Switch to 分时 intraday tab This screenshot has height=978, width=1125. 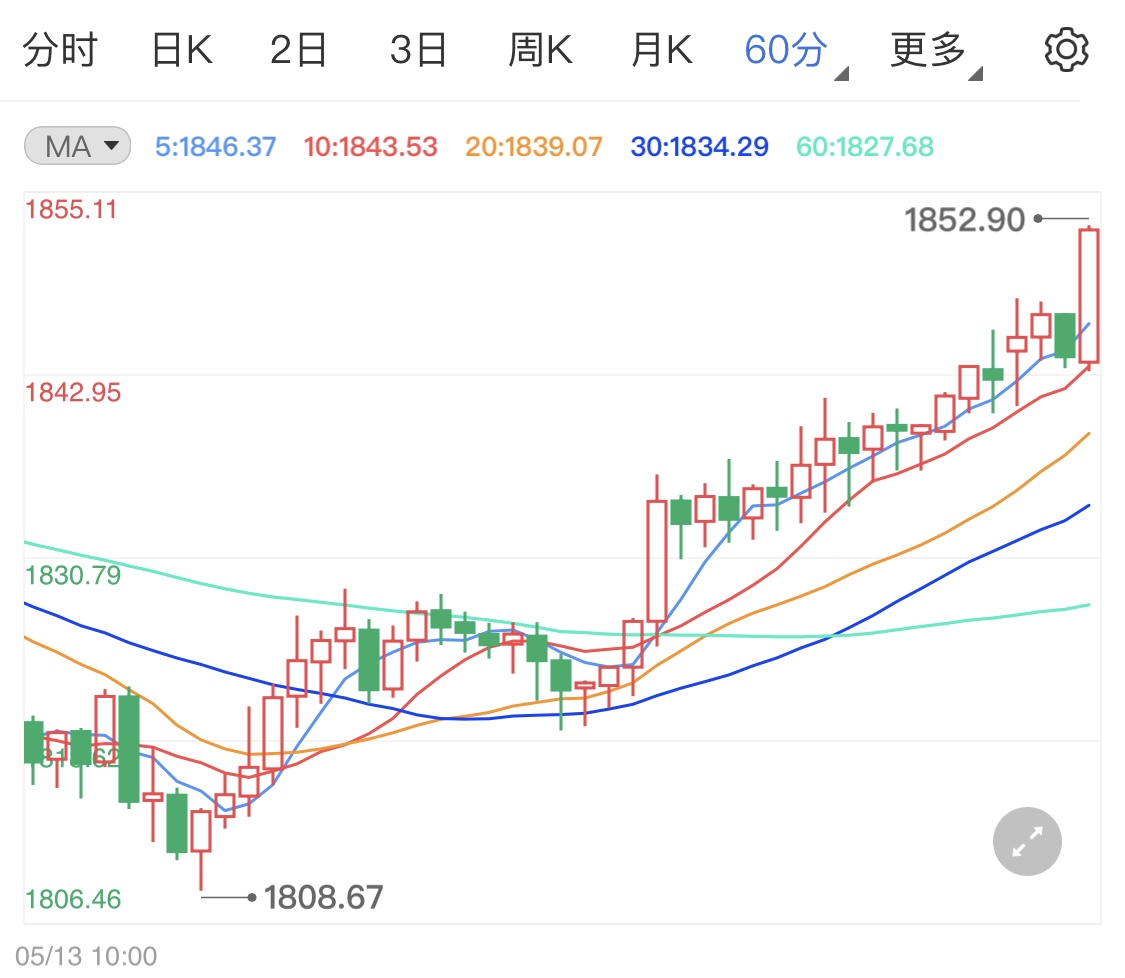tap(60, 50)
